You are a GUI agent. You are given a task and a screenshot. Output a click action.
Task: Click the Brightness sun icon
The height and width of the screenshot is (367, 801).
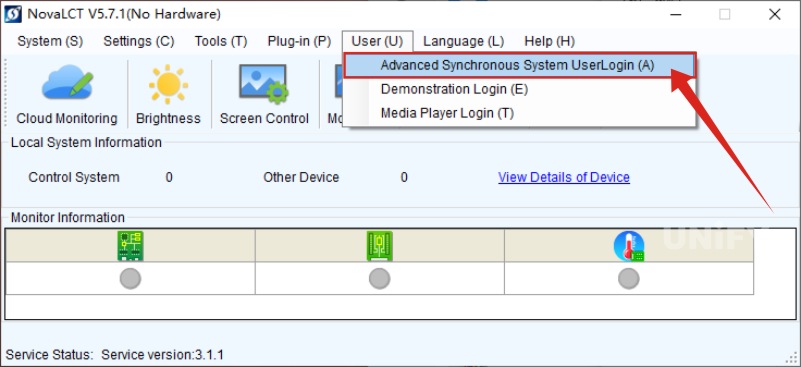168,84
